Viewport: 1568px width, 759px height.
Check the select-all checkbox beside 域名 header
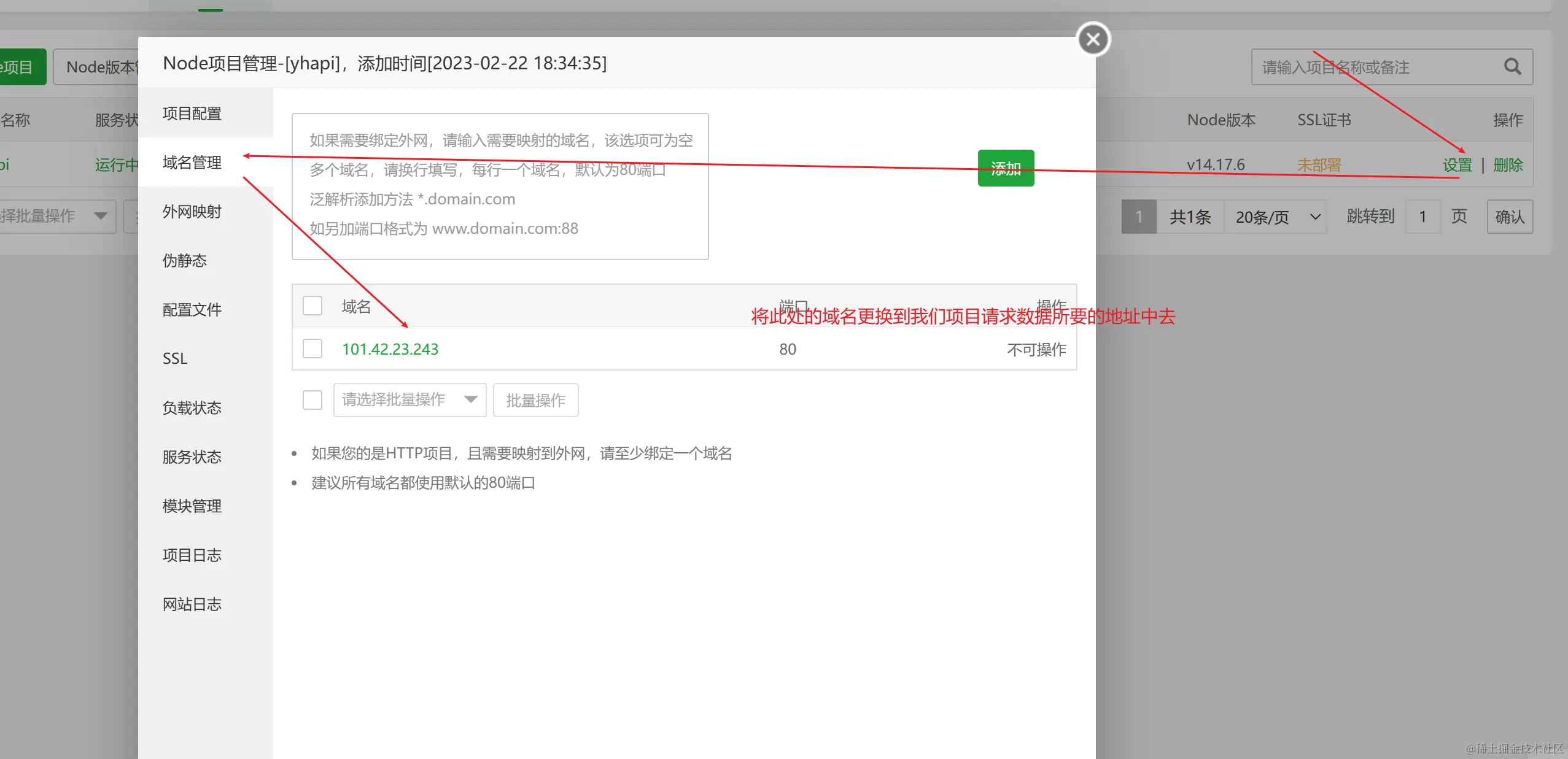click(312, 306)
